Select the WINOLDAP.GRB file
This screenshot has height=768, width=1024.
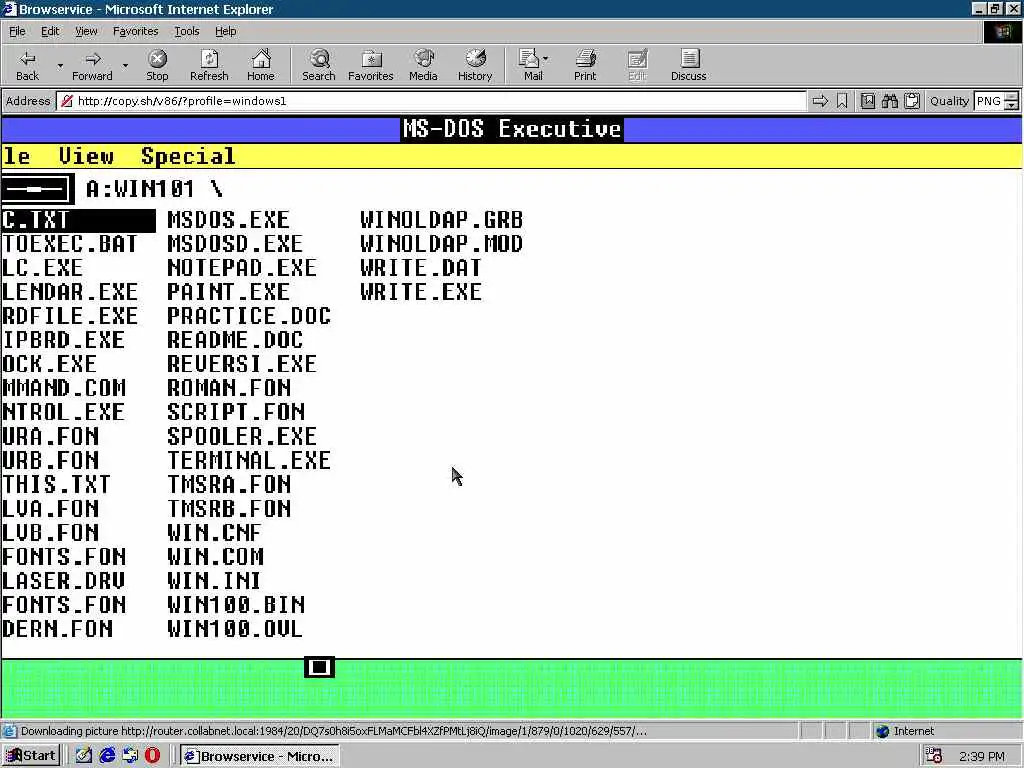441,220
